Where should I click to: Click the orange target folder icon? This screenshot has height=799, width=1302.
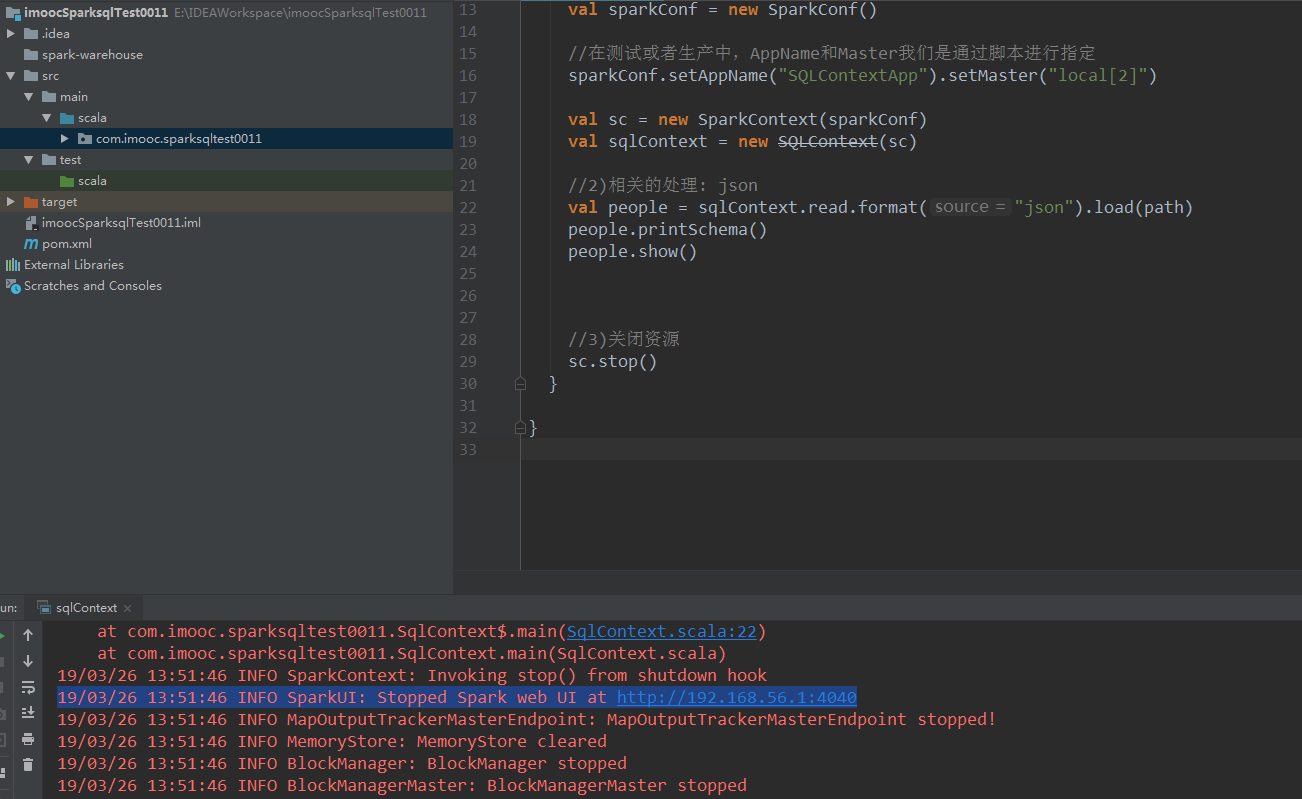coord(31,202)
